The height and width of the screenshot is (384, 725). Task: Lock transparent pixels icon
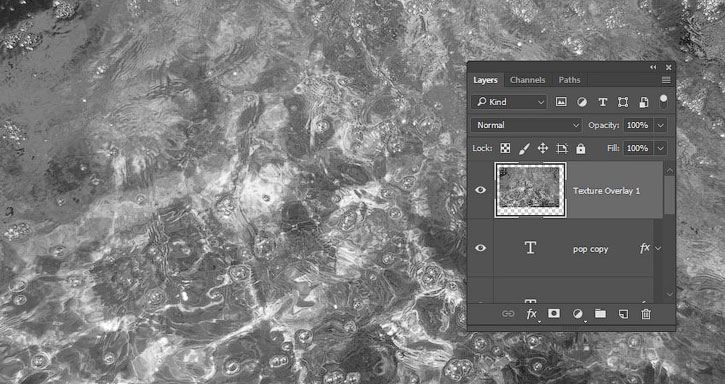point(505,149)
